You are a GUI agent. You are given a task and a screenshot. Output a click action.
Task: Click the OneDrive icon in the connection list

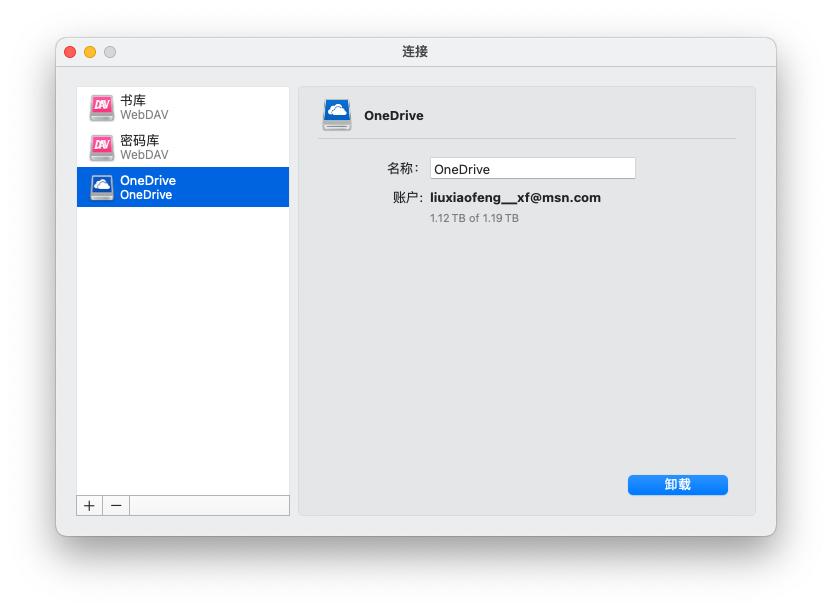(101, 187)
